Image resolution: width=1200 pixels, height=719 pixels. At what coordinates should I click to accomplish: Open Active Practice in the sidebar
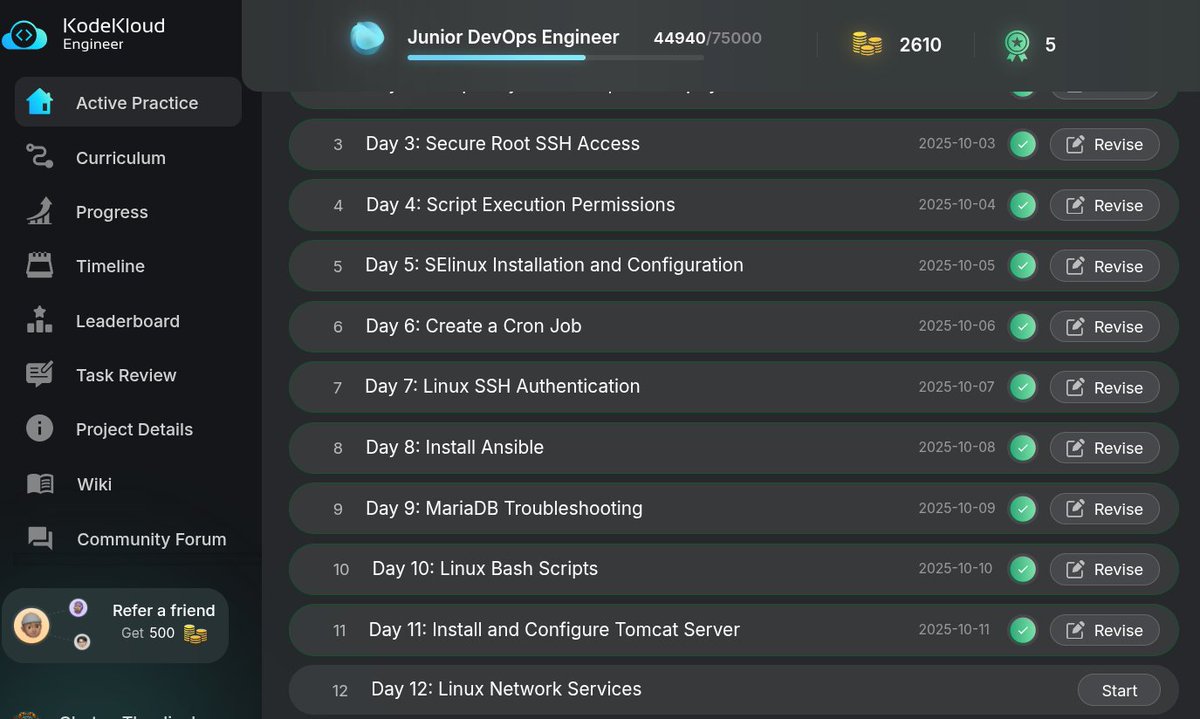pyautogui.click(x=128, y=102)
